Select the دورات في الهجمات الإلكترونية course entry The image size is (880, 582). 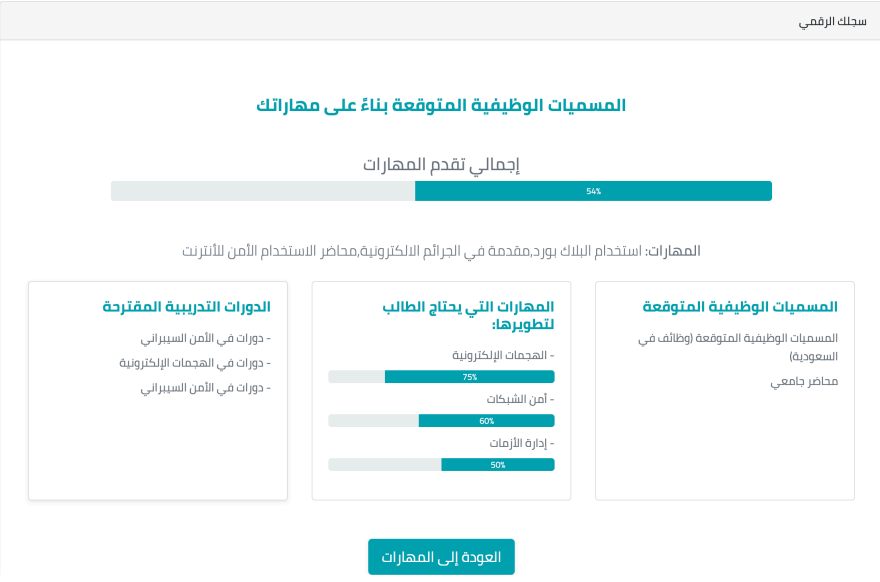(x=195, y=363)
